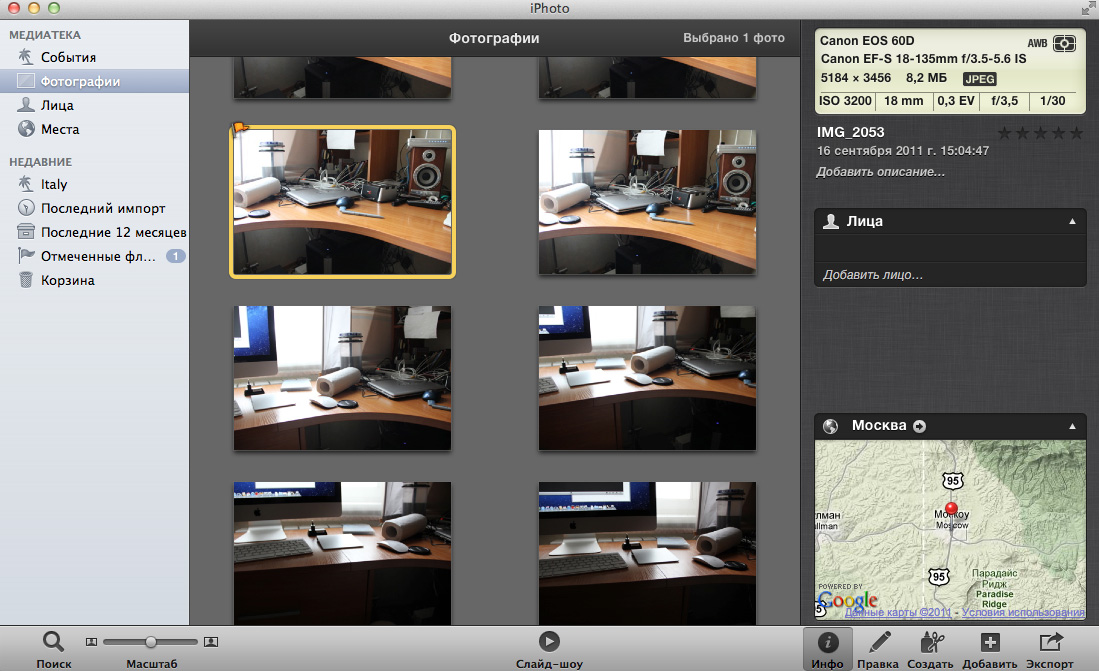
Task: Select the second desk photo with speakers
Action: 647,201
